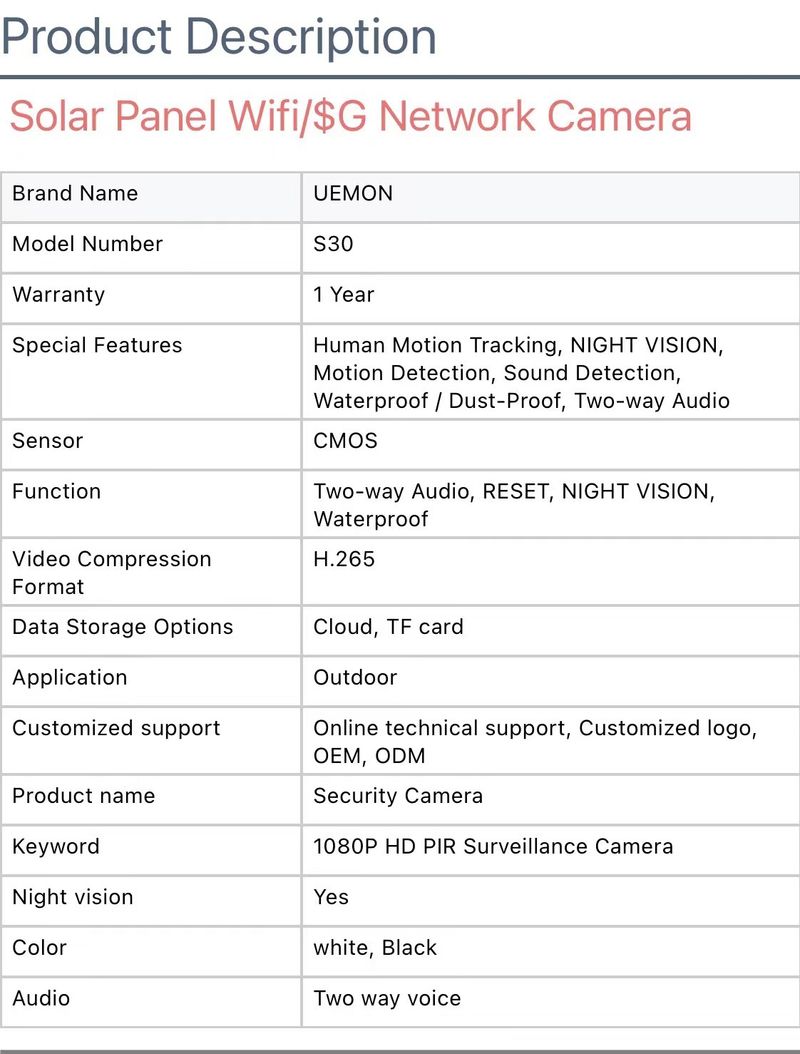Select the H.265 compression format value

344,560
